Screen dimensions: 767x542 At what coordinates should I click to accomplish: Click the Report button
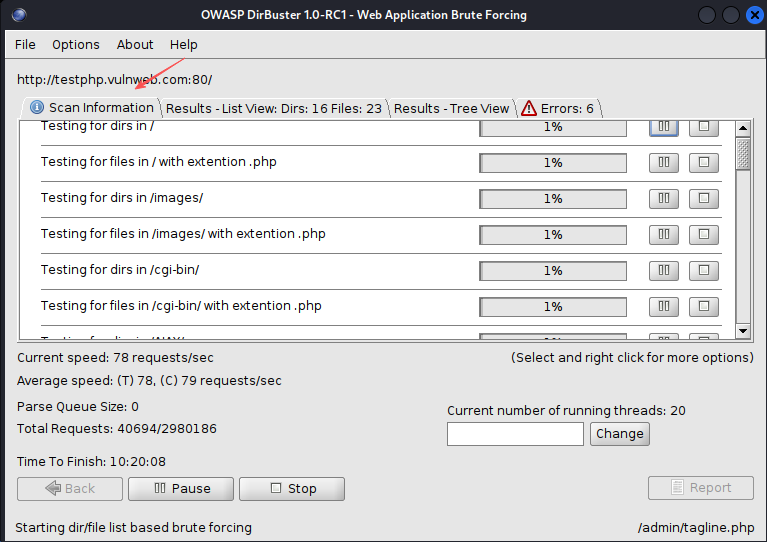(700, 488)
